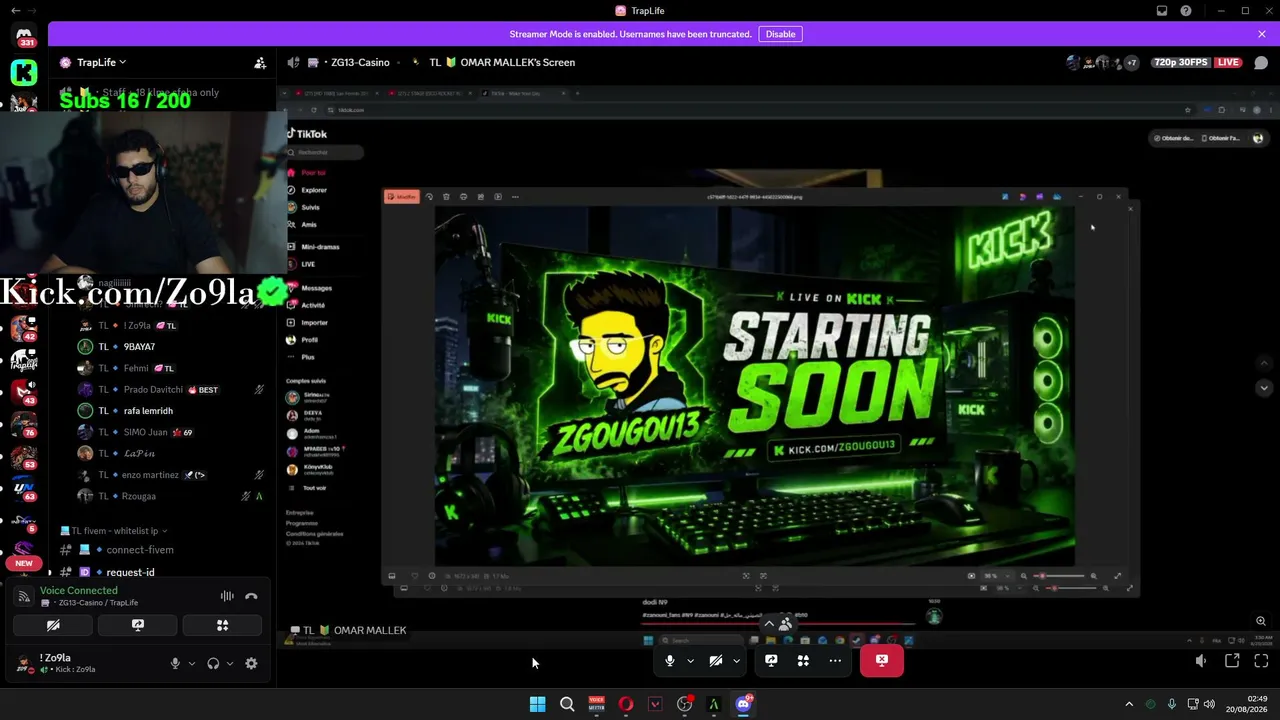The width and height of the screenshot is (1280, 720).
Task: Collapse the members strip chevron above controls
Action: click(x=769, y=624)
